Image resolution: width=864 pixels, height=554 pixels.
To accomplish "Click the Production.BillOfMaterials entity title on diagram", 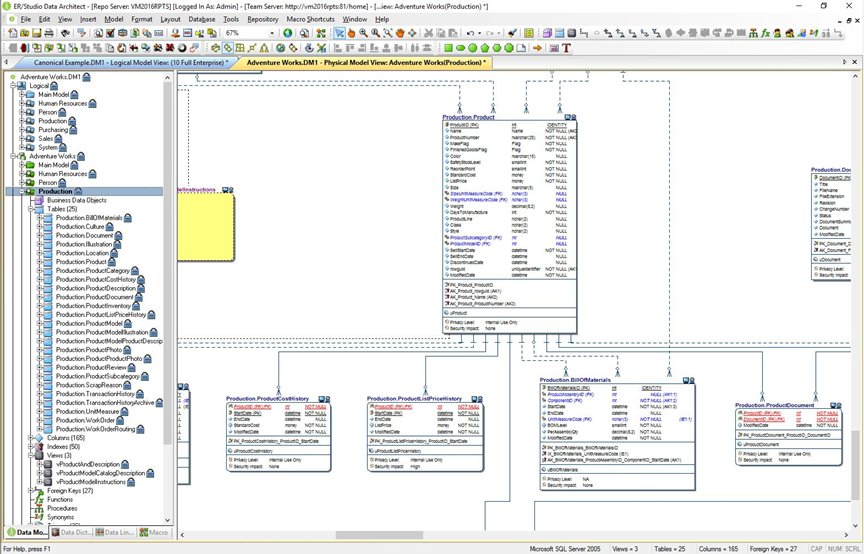I will (x=575, y=380).
